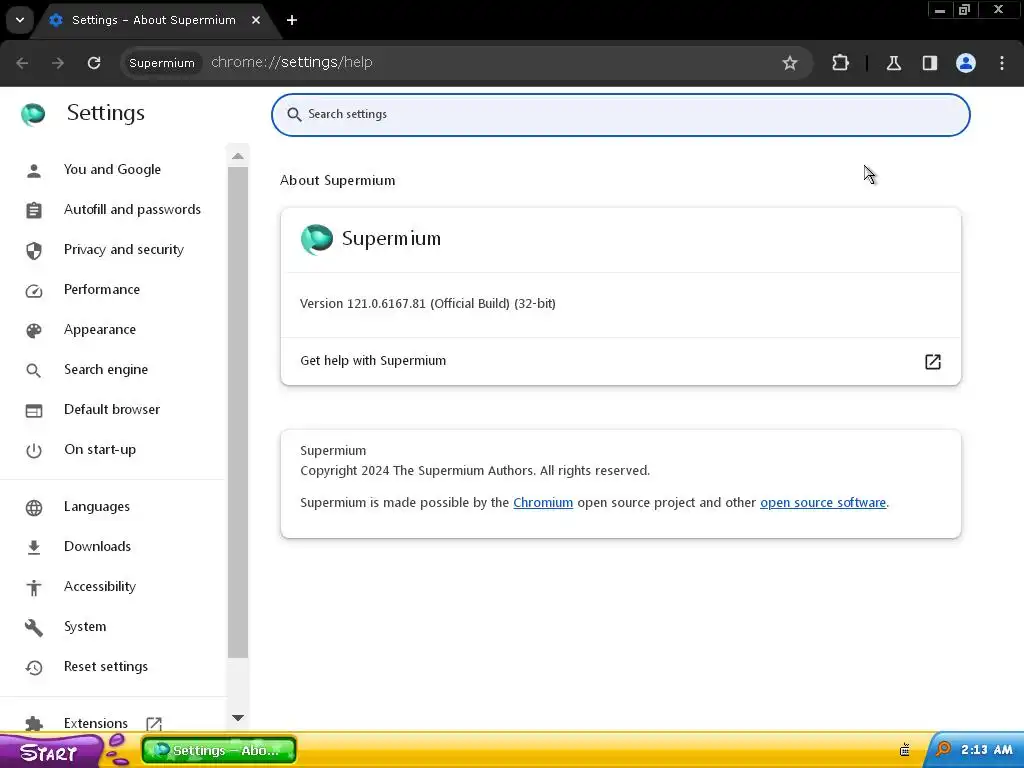Click the external-link icon next to Extensions
Viewport: 1024px width, 768px height.
[x=154, y=724]
